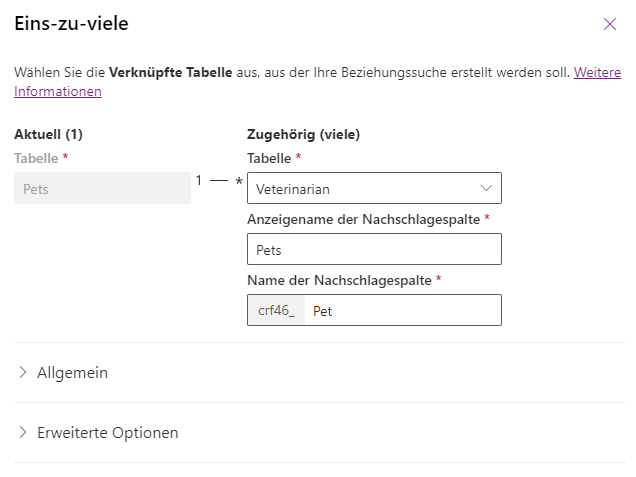Click the crf46_ prefix box

(x=276, y=311)
